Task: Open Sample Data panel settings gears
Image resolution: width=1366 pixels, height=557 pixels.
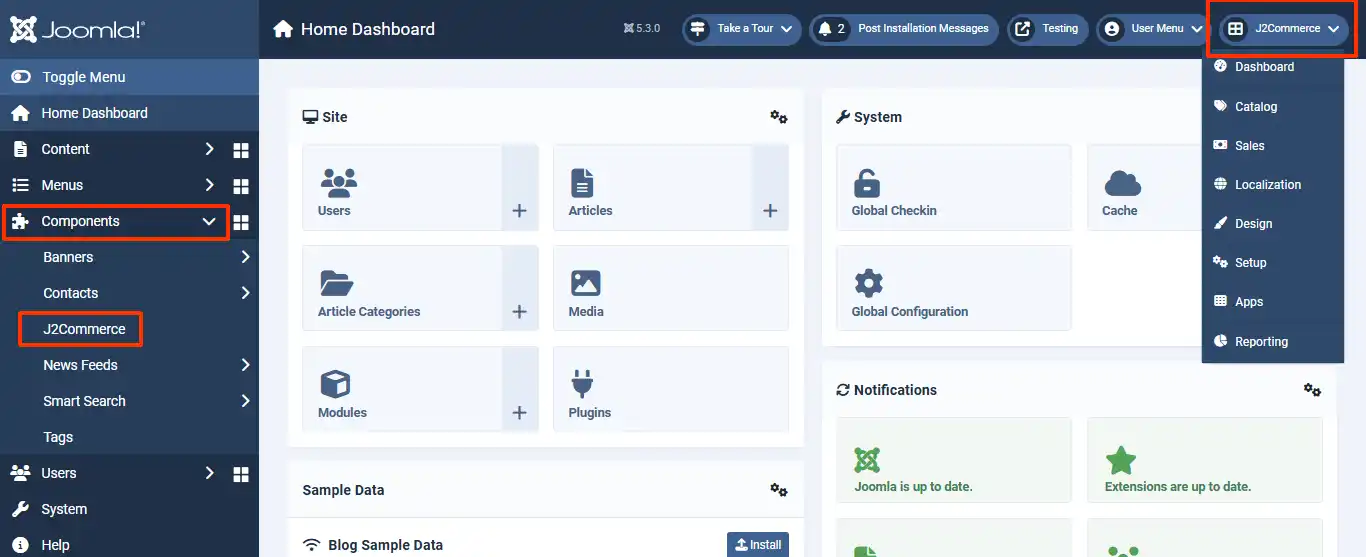Action: click(x=779, y=490)
